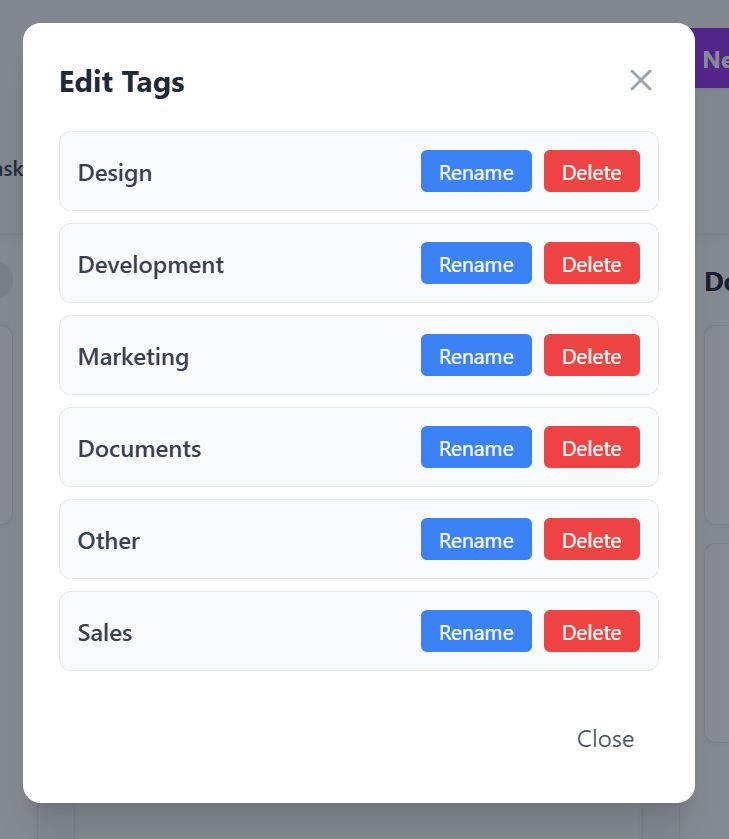729x839 pixels.
Task: Click the Marketing tag name
Action: pos(133,356)
